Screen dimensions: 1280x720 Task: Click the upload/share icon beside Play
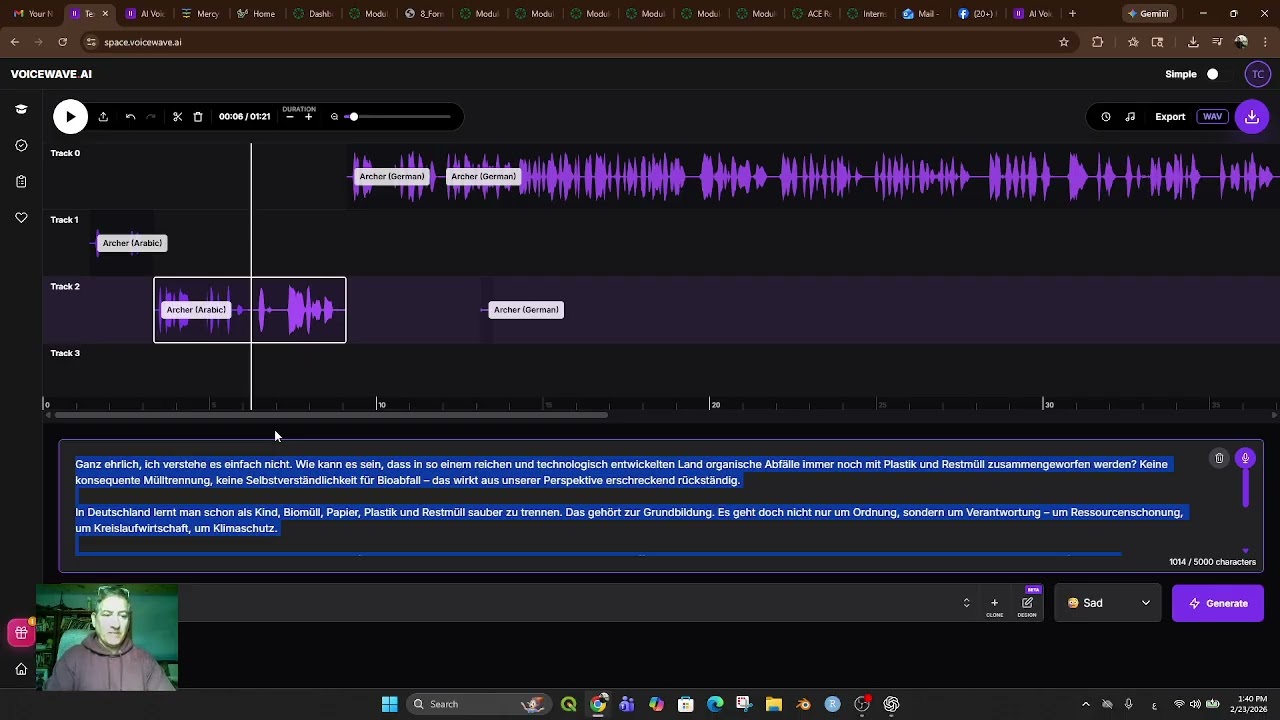[x=103, y=117]
